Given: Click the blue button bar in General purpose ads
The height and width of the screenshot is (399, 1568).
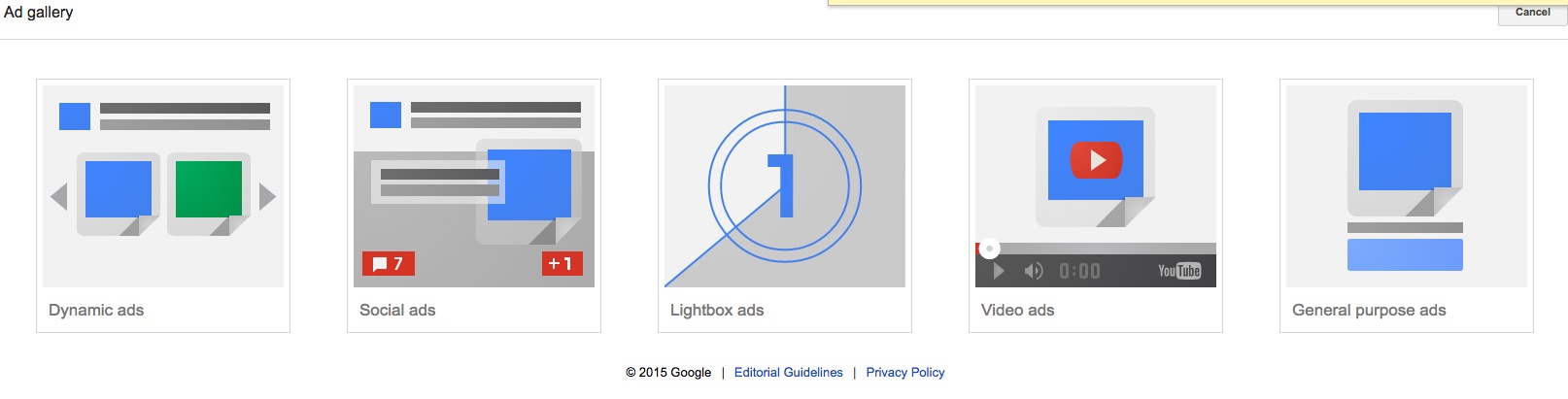Looking at the screenshot, I should [1405, 255].
